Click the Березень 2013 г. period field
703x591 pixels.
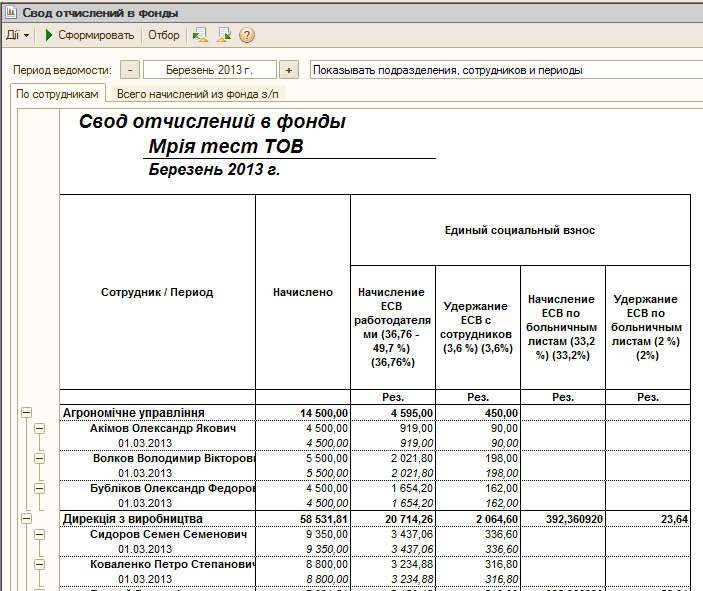point(209,70)
